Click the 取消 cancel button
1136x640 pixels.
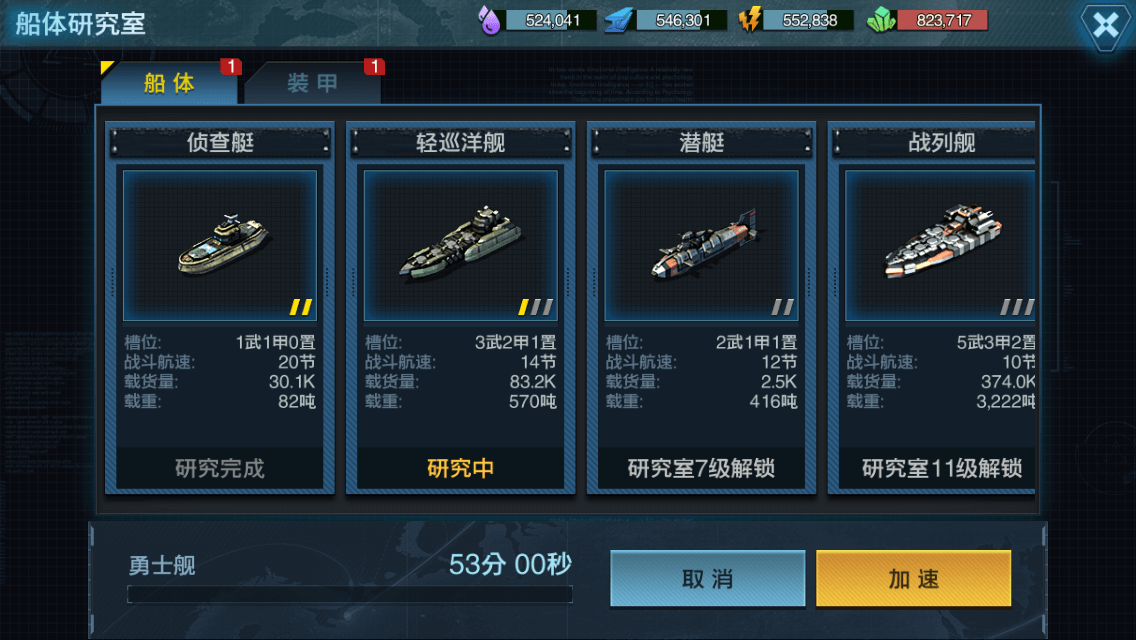point(708,578)
